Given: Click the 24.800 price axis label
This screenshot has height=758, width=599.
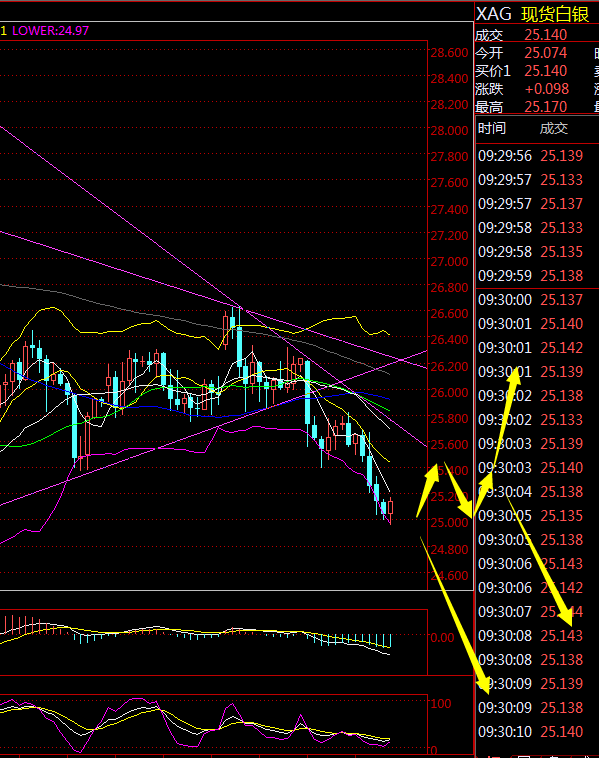Looking at the screenshot, I should coord(449,549).
